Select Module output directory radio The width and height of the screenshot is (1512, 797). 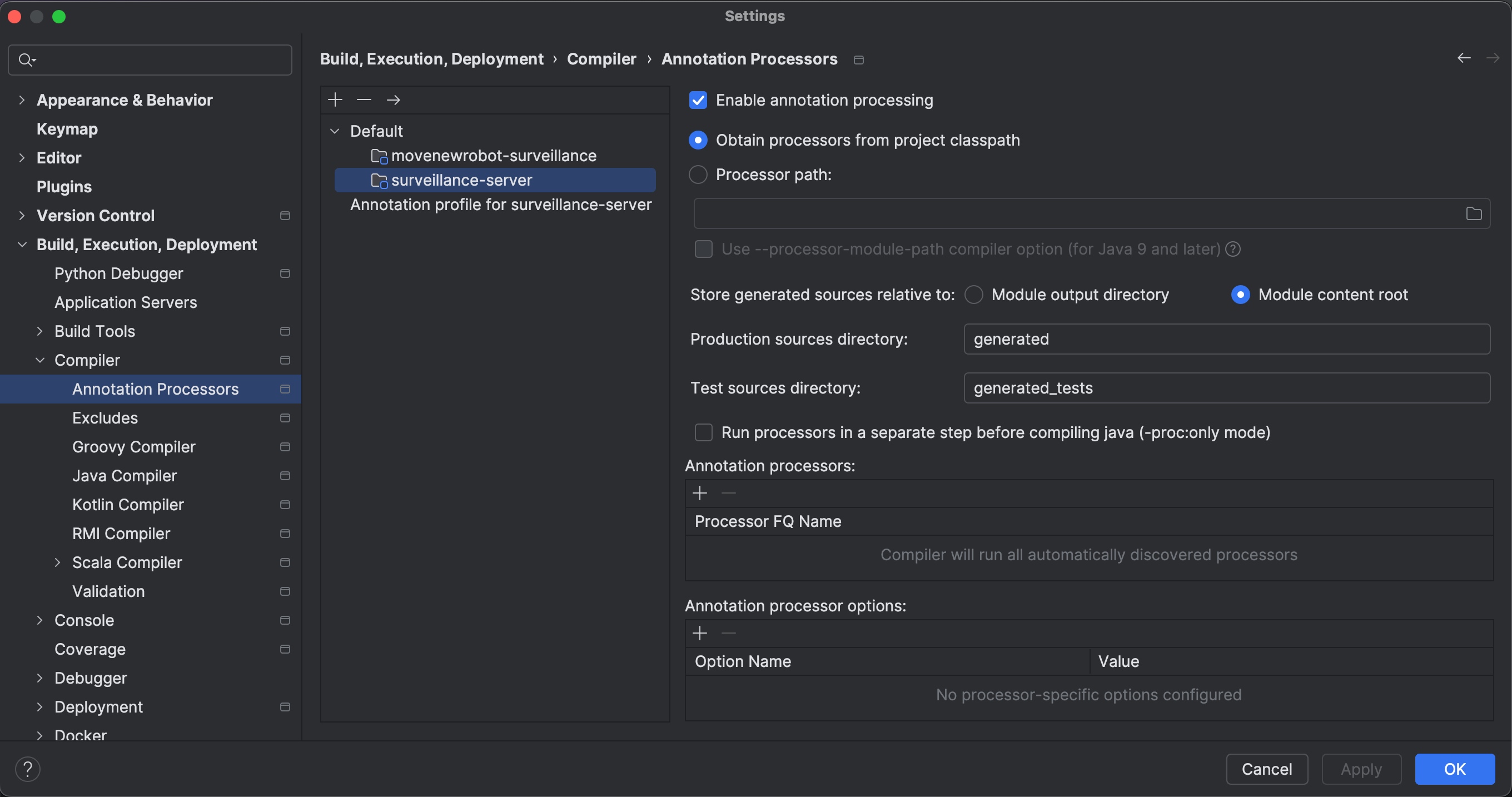pos(973,295)
